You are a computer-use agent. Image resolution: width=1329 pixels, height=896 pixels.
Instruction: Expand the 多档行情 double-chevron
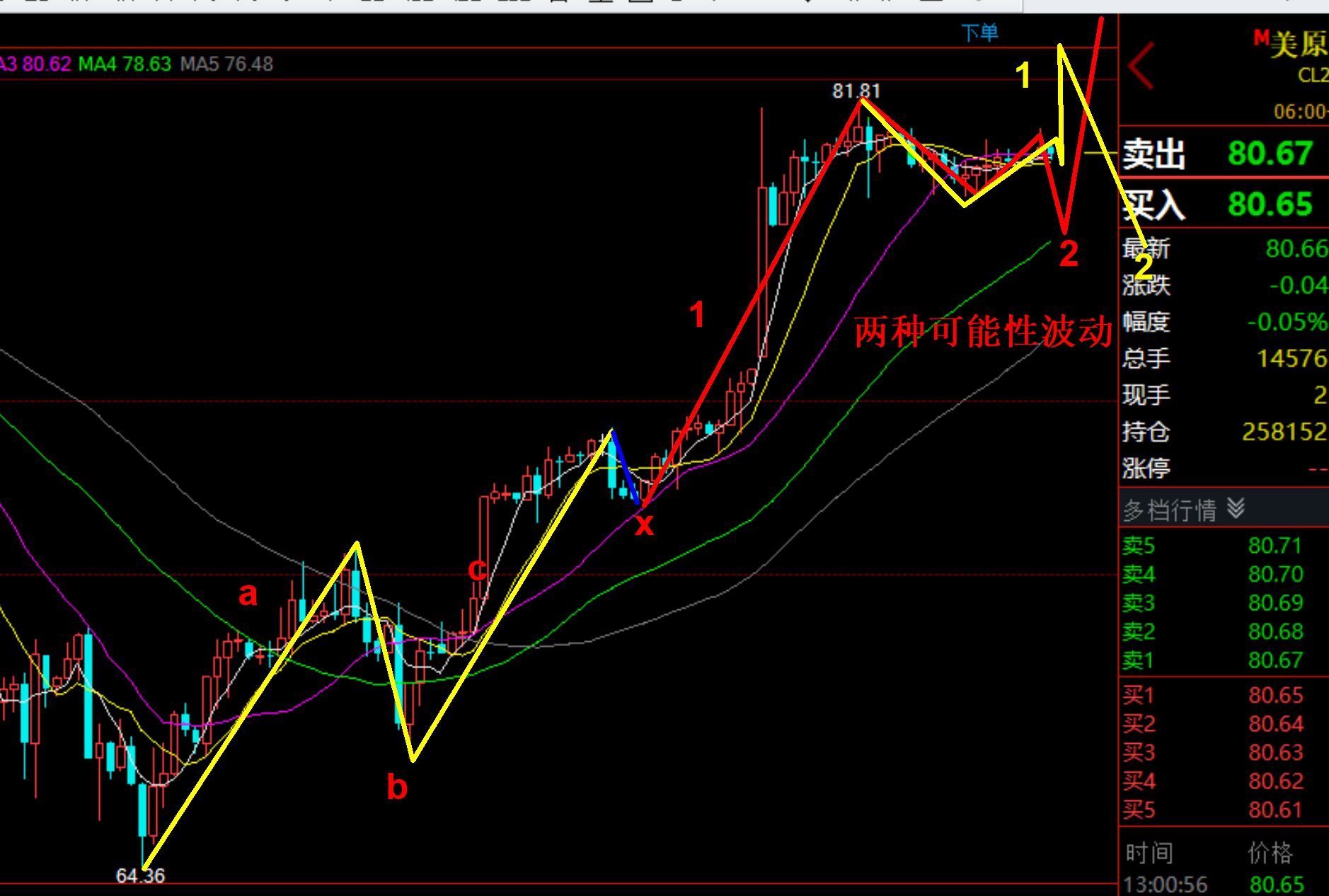pyautogui.click(x=1236, y=508)
